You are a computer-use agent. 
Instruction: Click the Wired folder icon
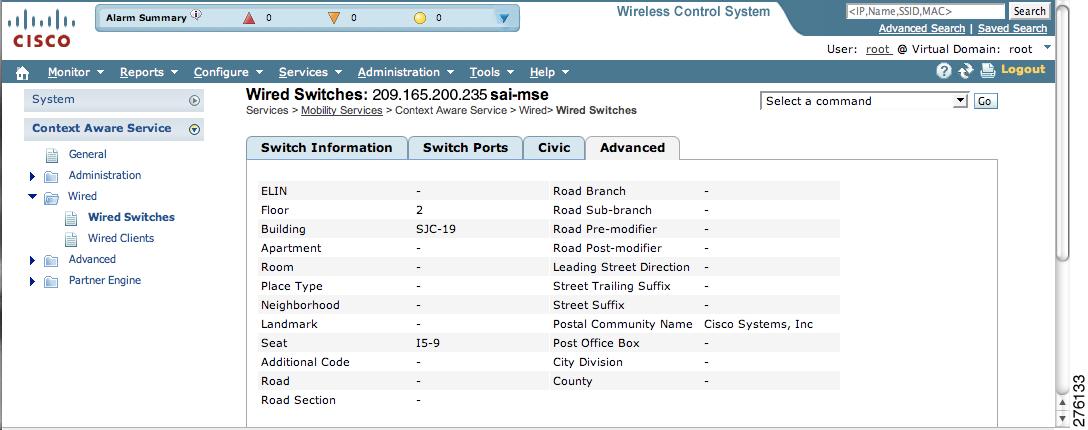(51, 198)
